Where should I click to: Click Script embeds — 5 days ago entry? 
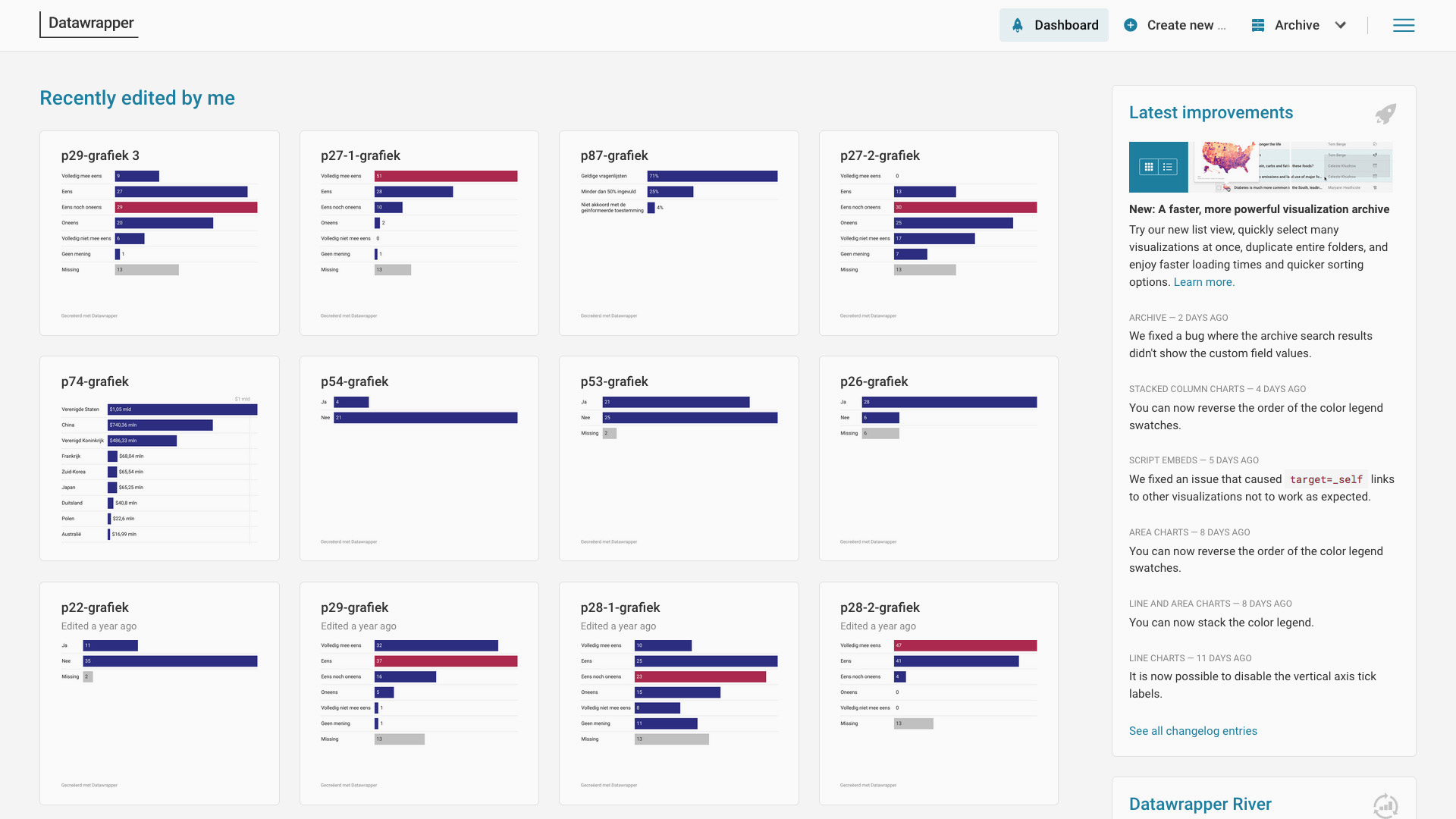1194,460
